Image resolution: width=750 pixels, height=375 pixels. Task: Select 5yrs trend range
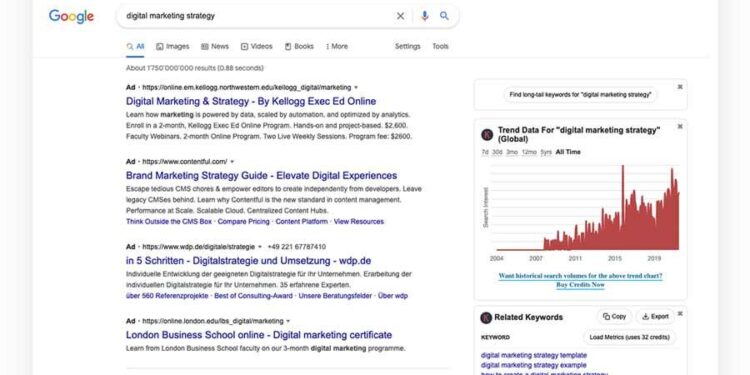click(546, 152)
